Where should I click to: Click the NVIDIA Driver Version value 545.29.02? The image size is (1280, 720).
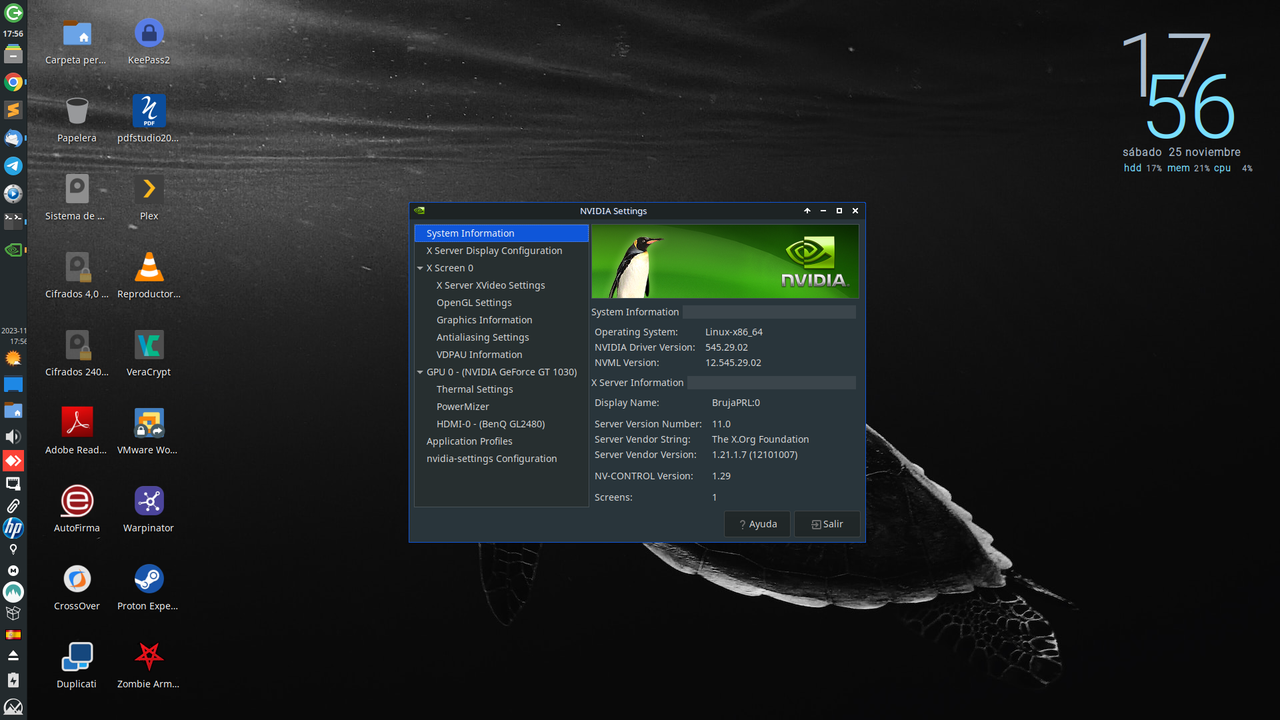tap(727, 347)
